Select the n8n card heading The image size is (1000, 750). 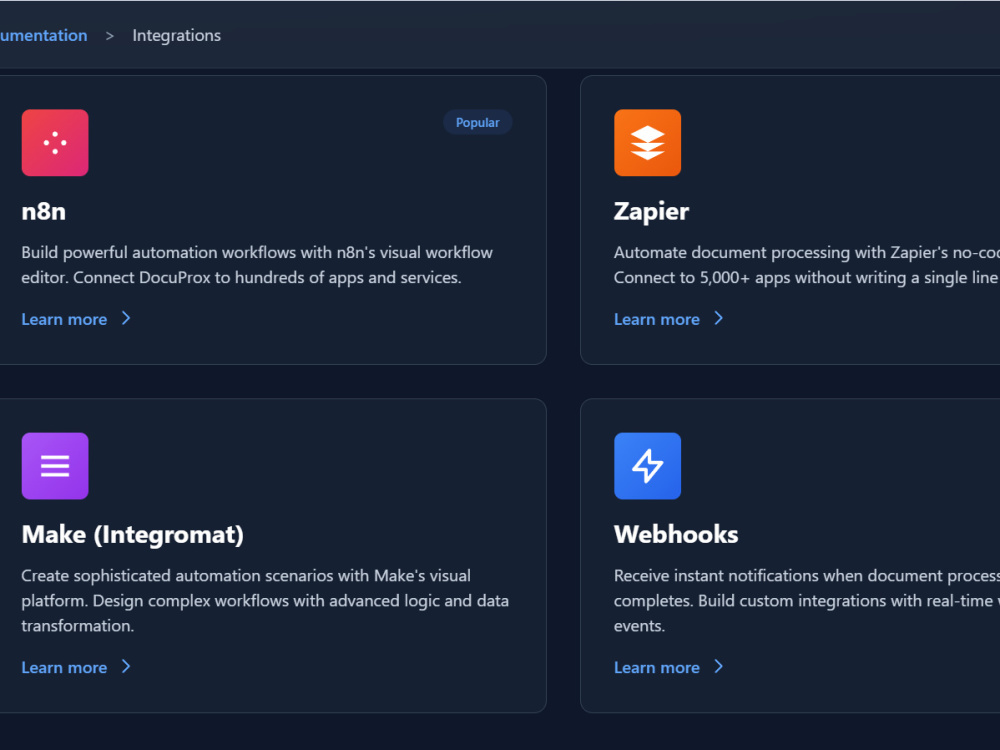click(43, 211)
